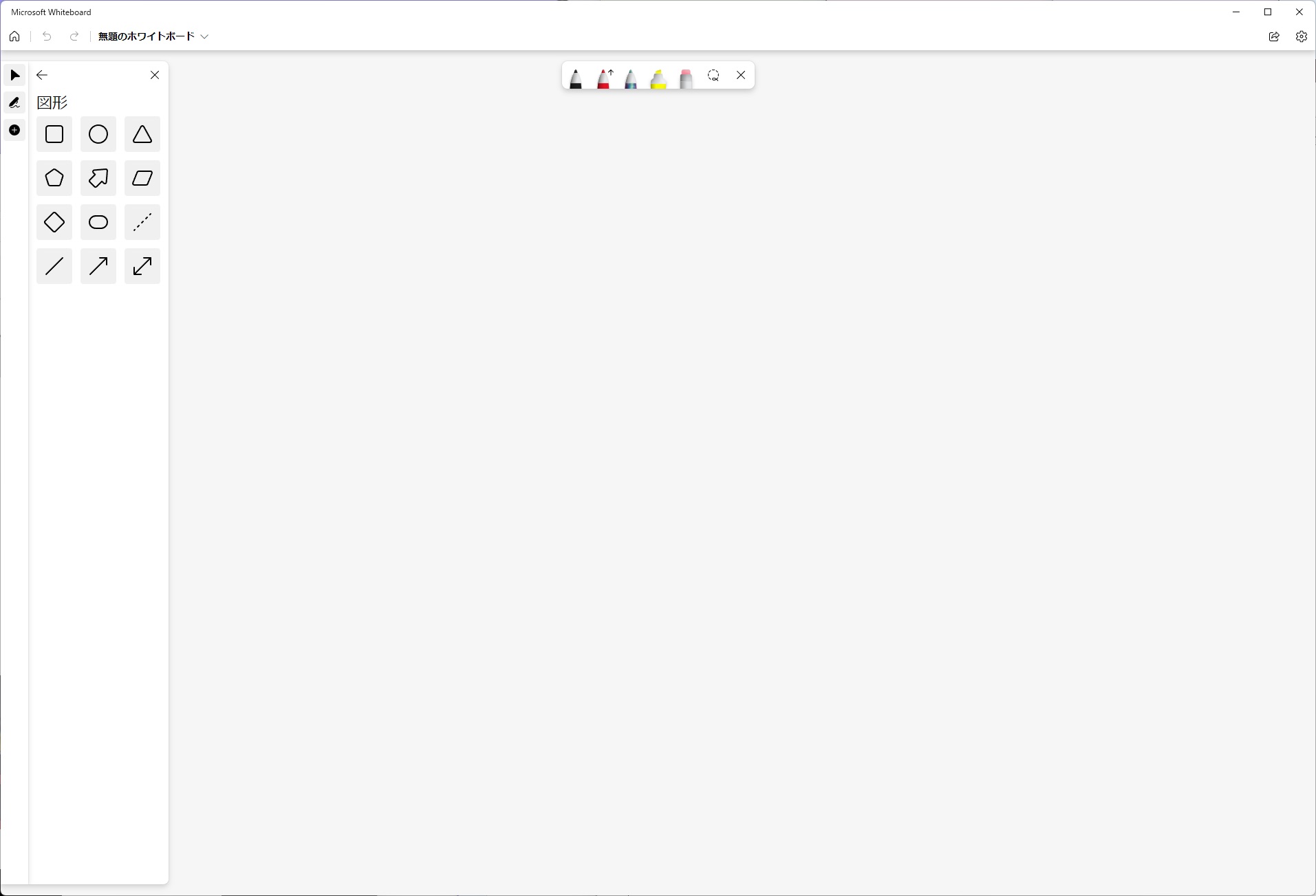1316x896 pixels.
Task: Rename board 無題のホワイトボード
Action: point(146,36)
